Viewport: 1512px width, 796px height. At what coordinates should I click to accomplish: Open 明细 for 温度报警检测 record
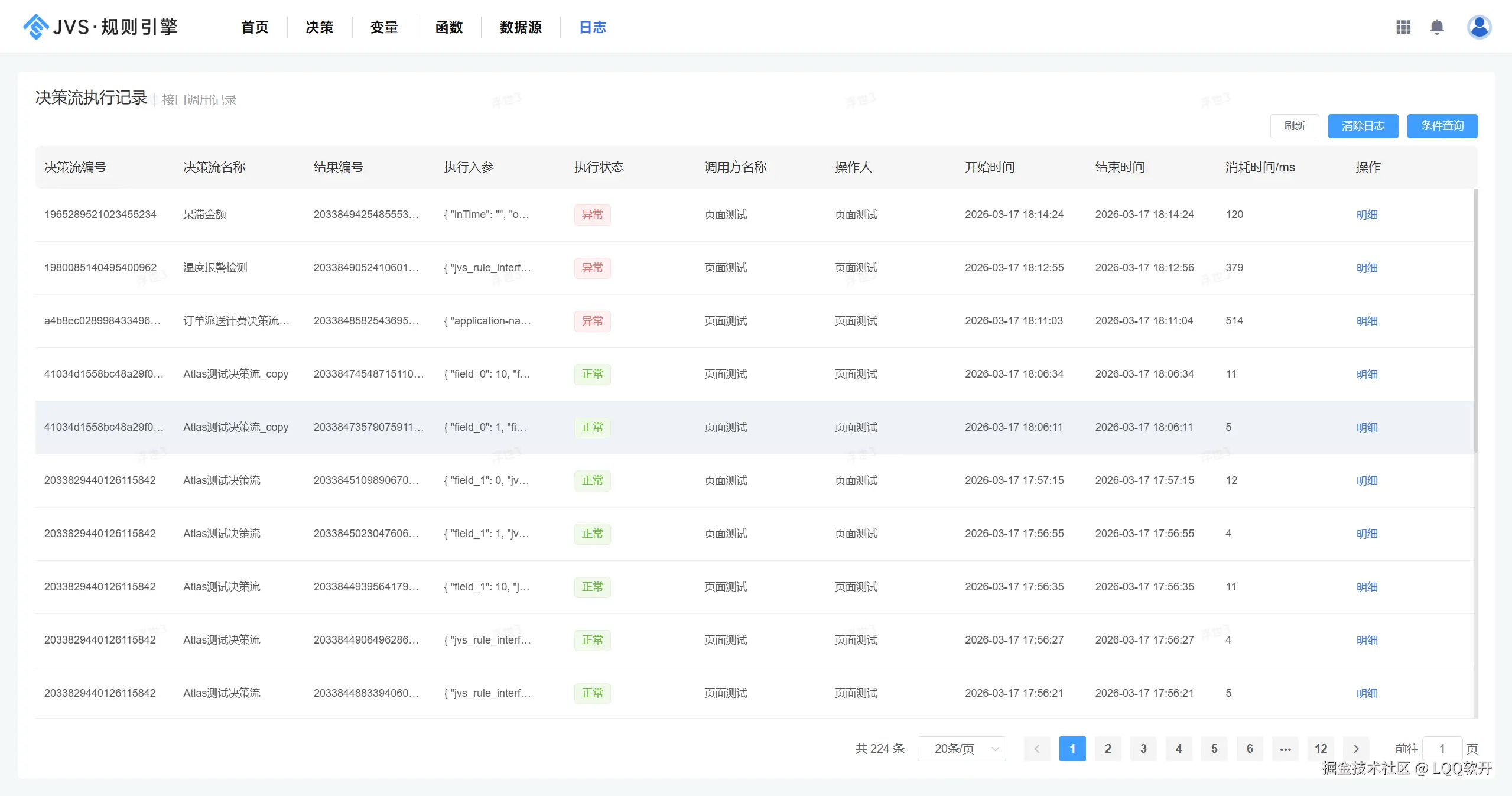1367,268
